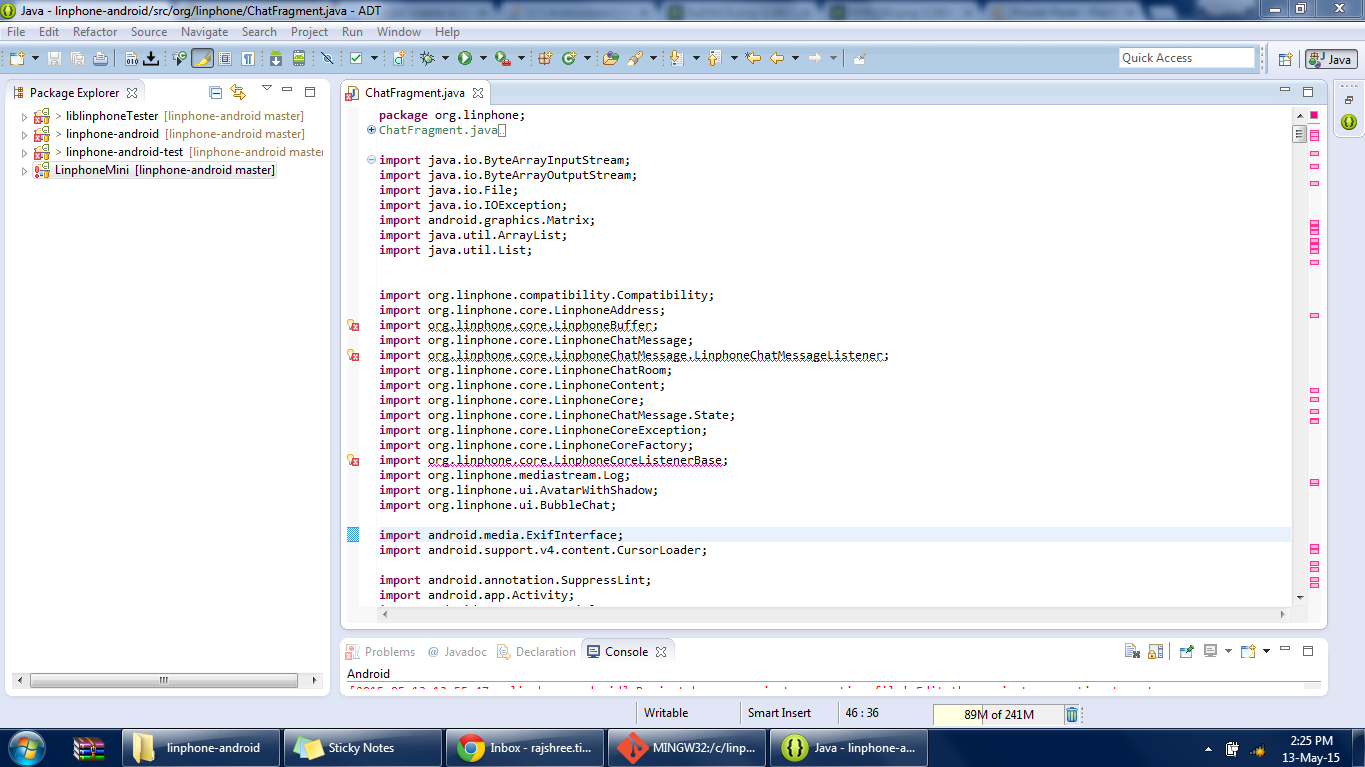The width and height of the screenshot is (1365, 767).
Task: Open Package Explorer View Menu triangle
Action: pos(266,89)
